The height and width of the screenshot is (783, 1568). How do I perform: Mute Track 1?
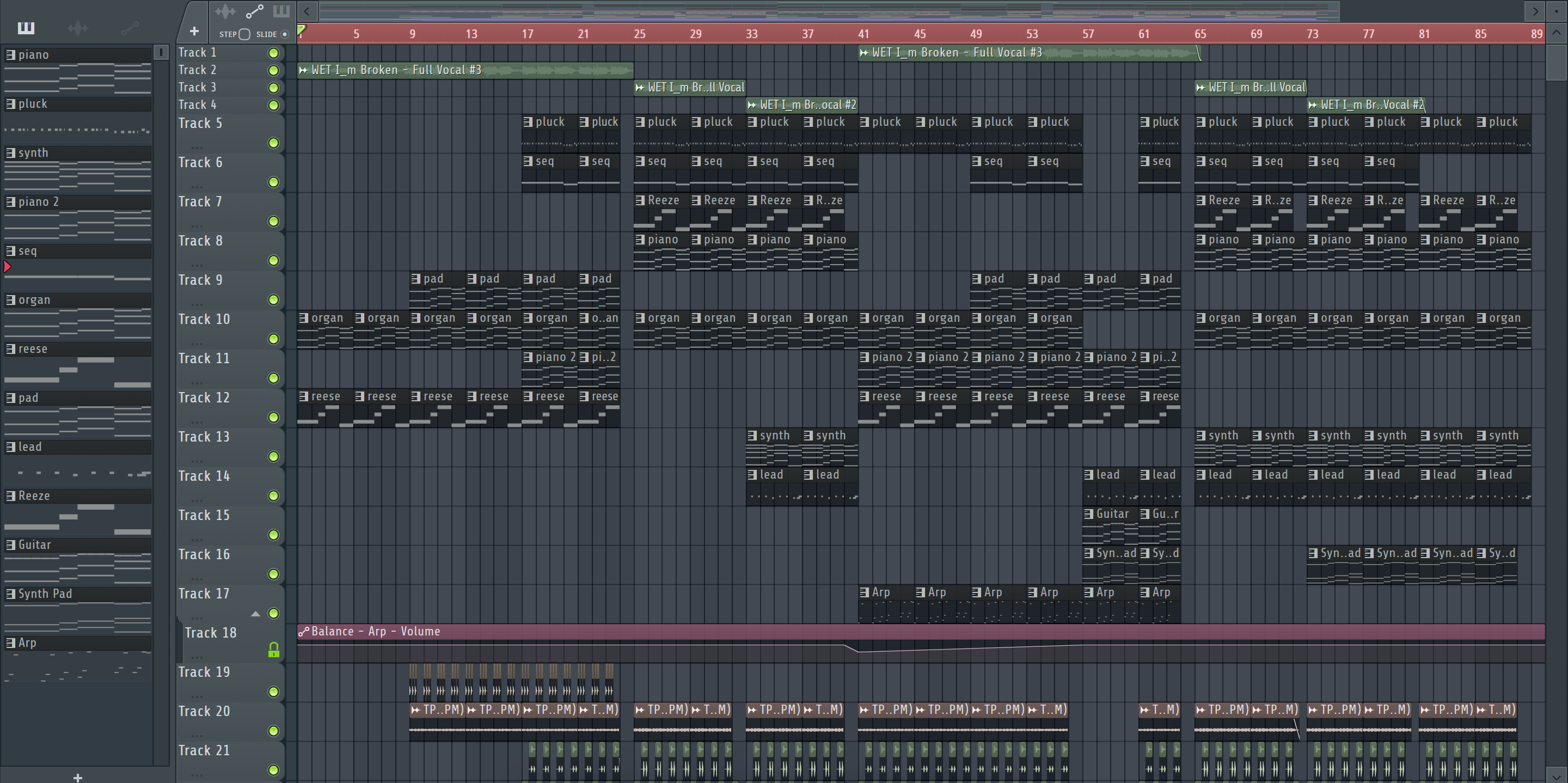pos(274,53)
